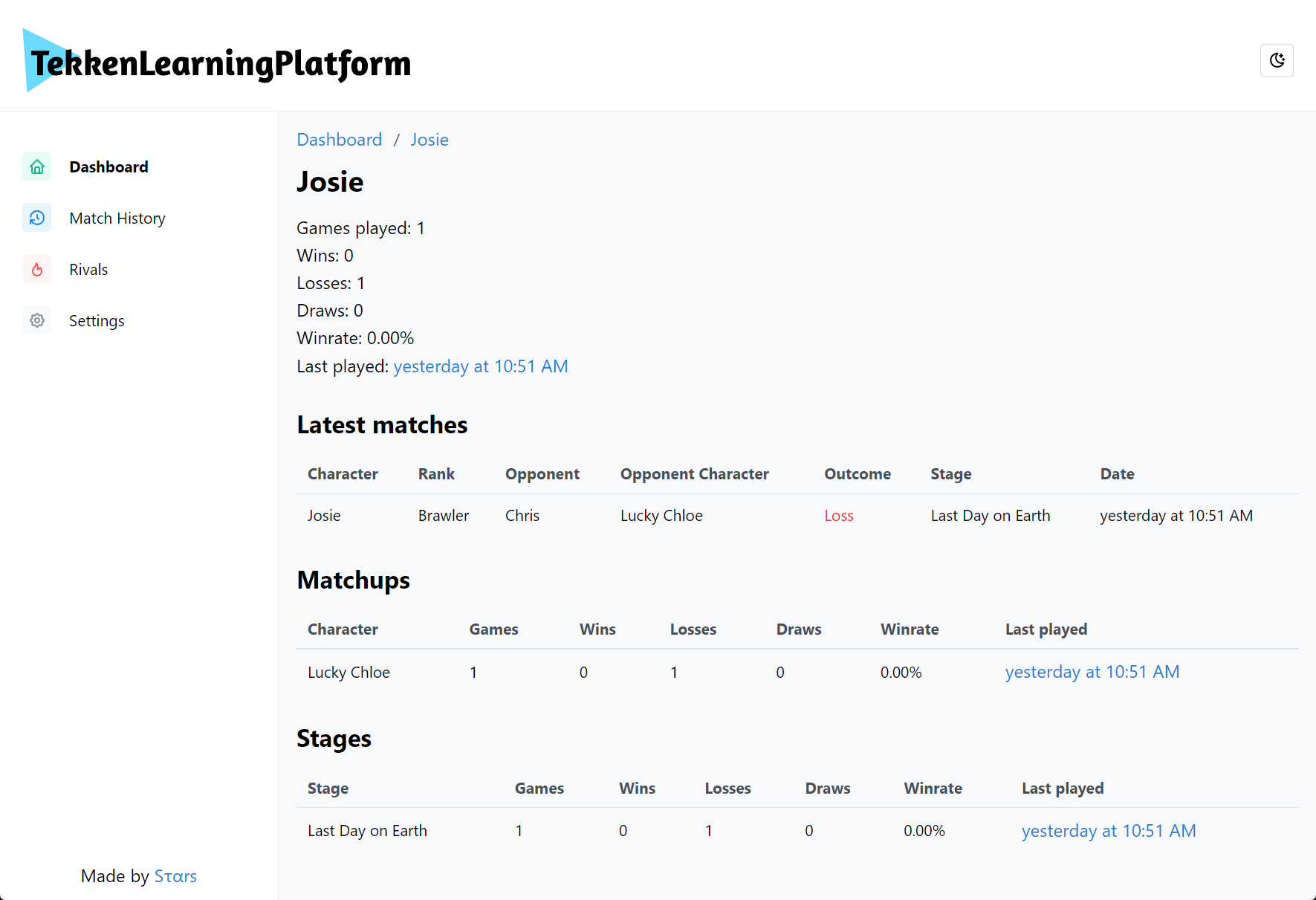Select Brawler rank cell

tap(444, 516)
